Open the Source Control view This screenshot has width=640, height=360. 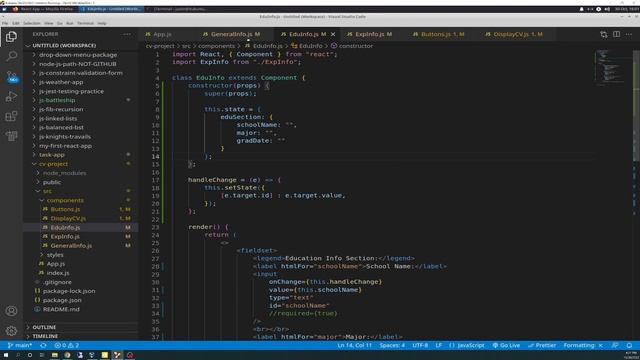(11, 76)
